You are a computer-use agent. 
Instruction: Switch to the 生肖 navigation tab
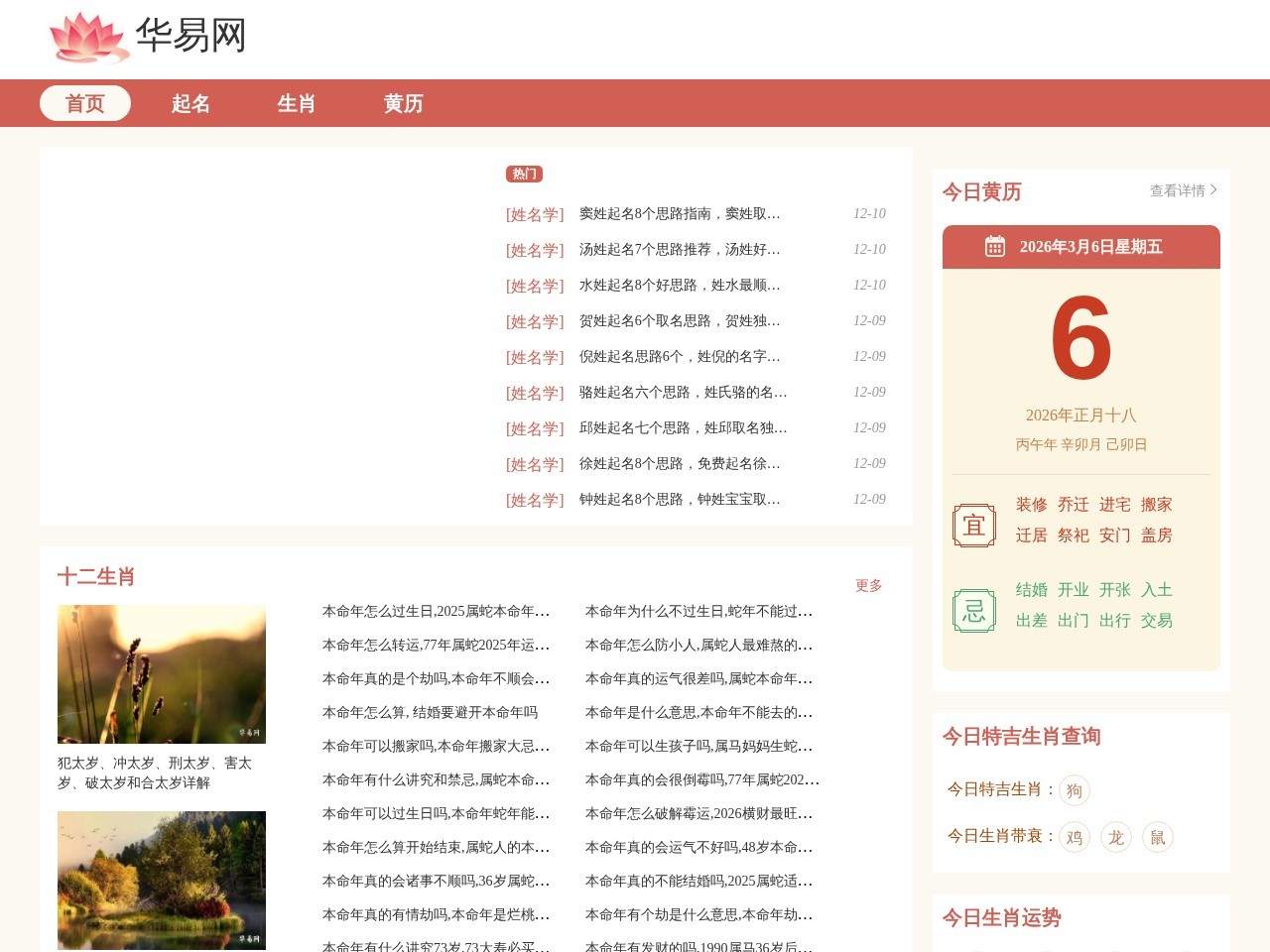(x=296, y=103)
